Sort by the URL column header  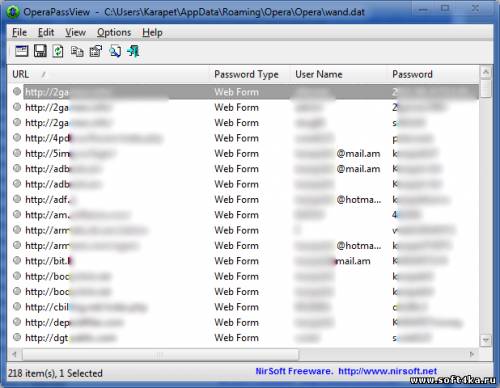click(109, 74)
